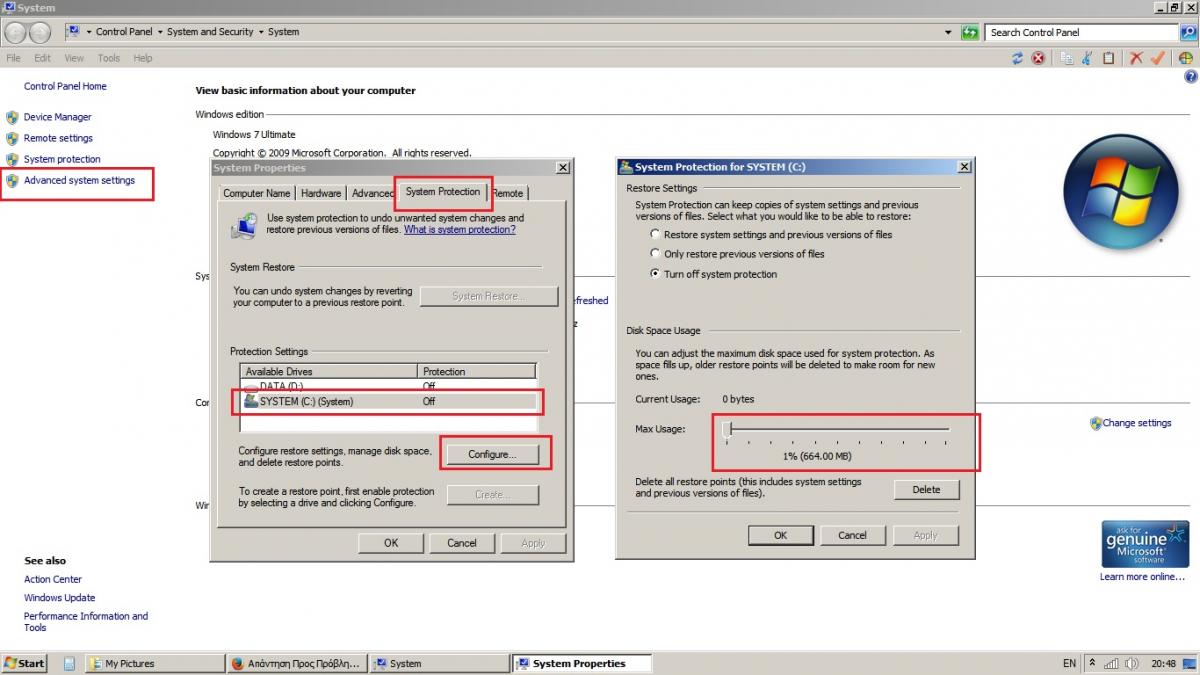This screenshot has height=675, width=1200.
Task: Switch to the System Protection tab
Action: pos(443,191)
